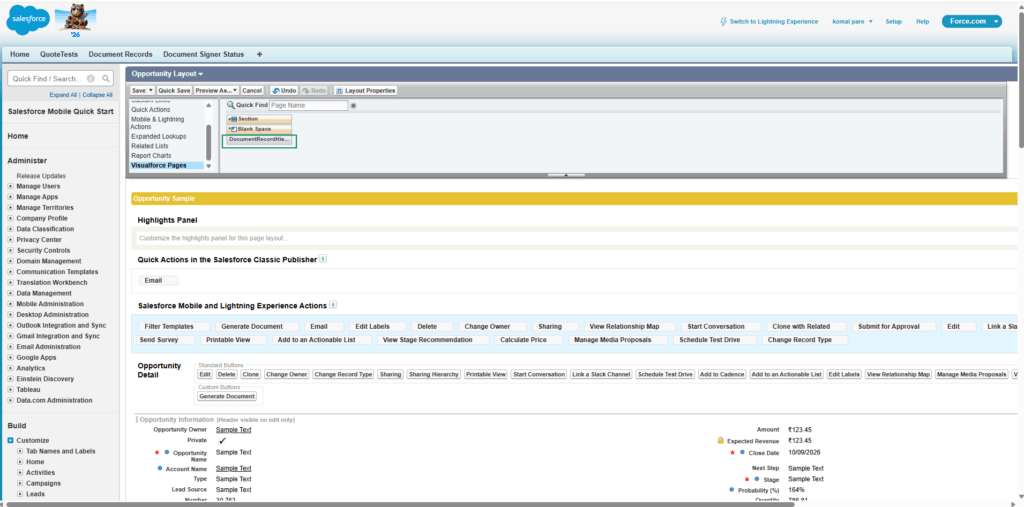1024x507 pixels.
Task: Expand Campaigns under Customize
Action: coord(20,483)
